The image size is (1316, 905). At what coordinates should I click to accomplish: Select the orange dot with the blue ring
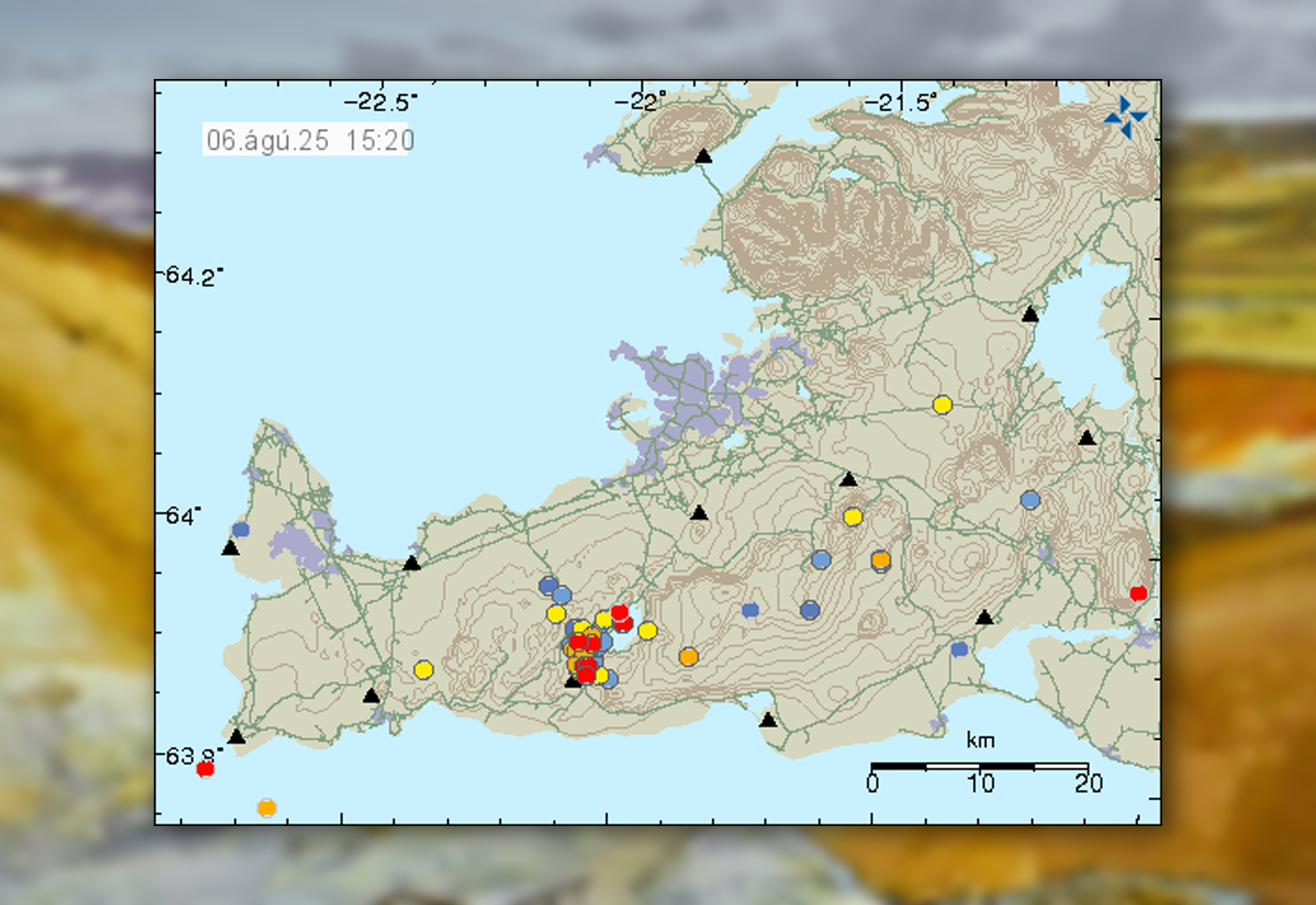click(x=881, y=561)
